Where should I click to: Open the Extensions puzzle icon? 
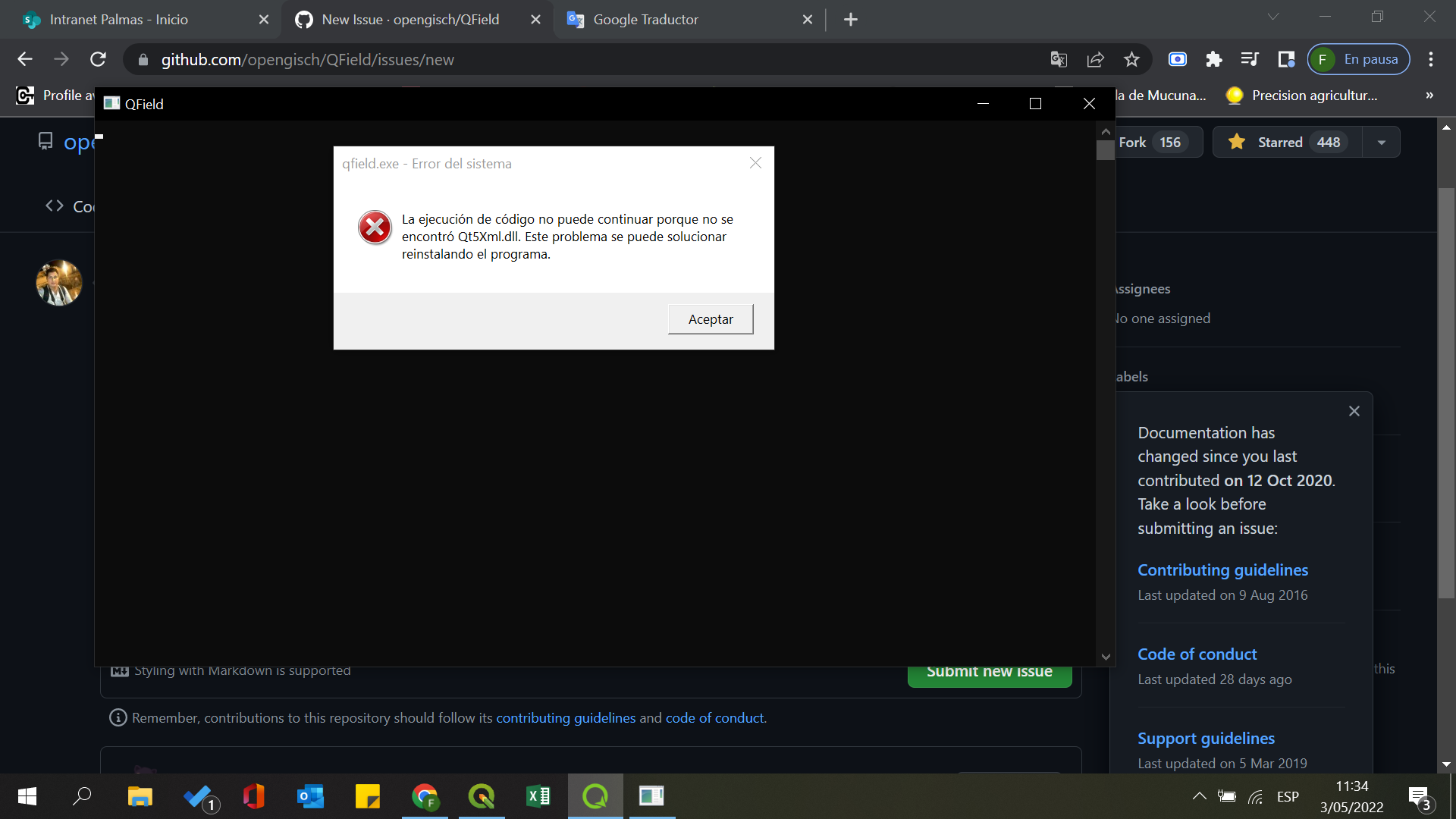click(x=1214, y=59)
